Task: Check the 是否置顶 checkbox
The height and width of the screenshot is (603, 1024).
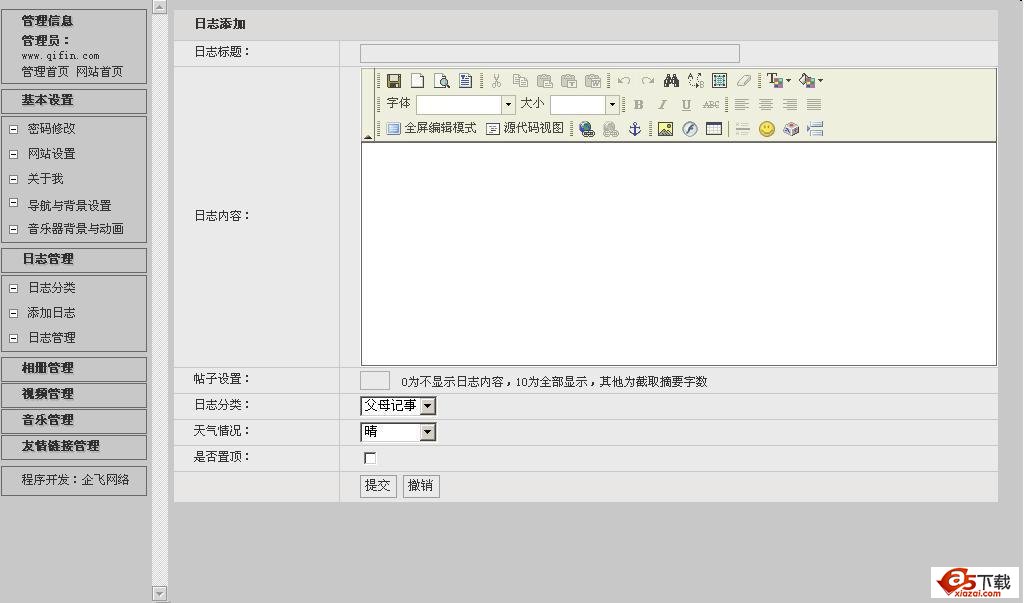Action: pos(370,458)
